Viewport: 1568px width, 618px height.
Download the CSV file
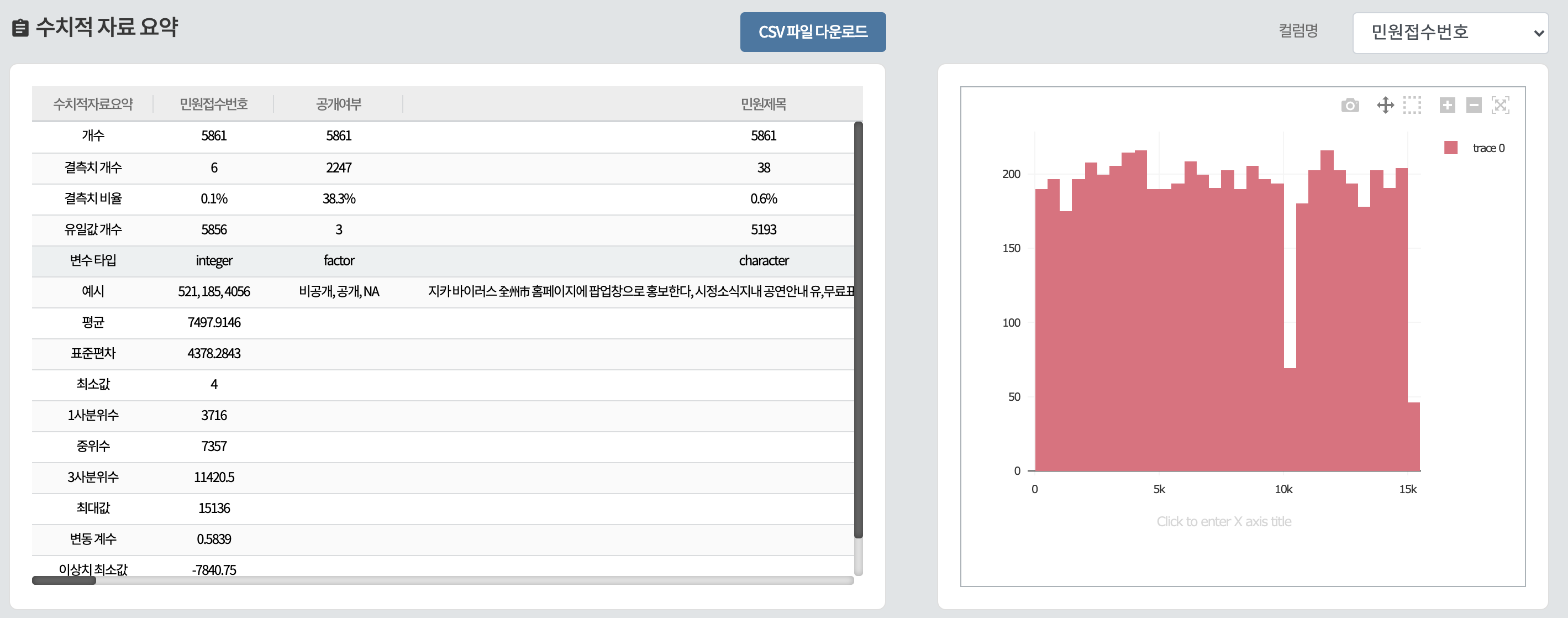tap(812, 32)
